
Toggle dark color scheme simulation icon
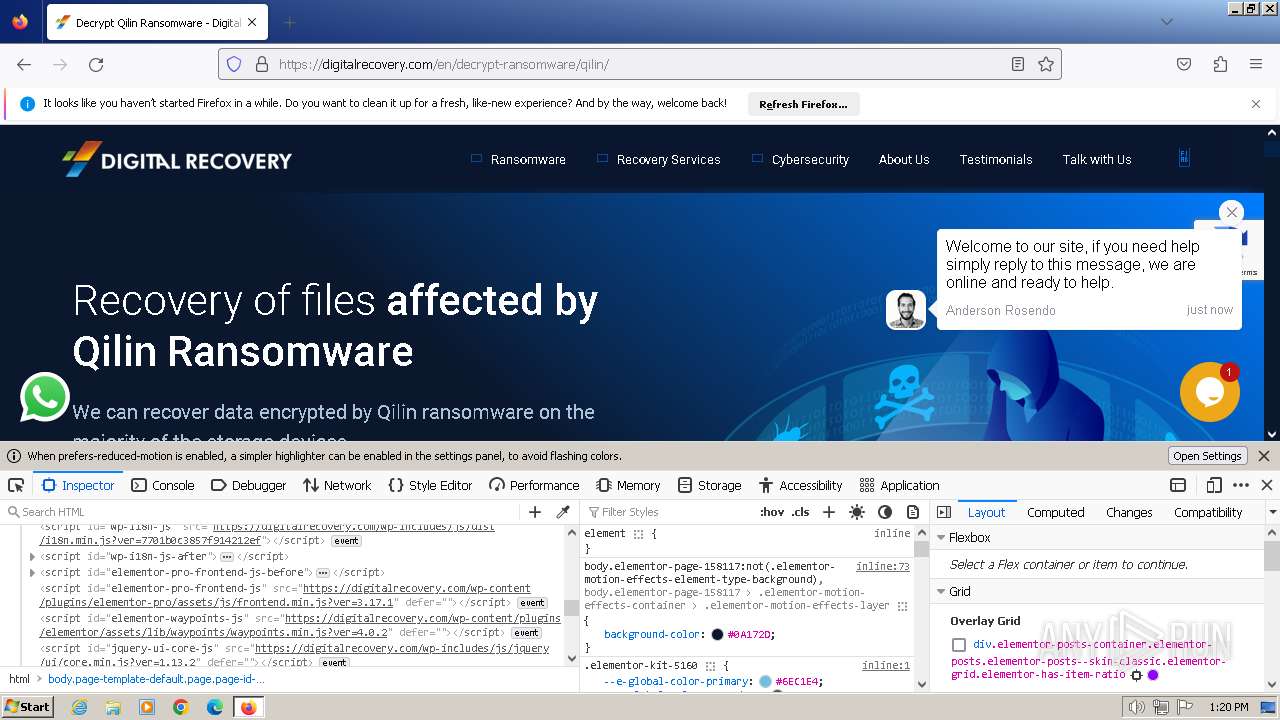[x=885, y=512]
